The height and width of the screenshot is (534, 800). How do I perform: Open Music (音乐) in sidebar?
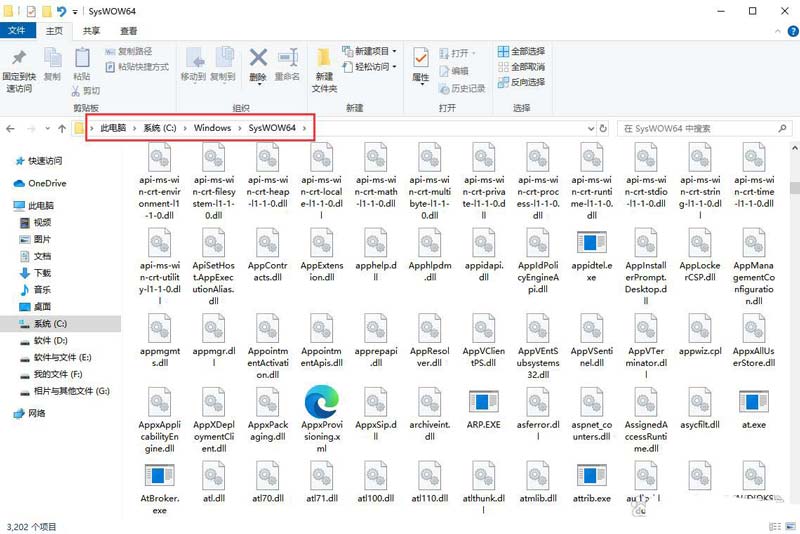click(x=36, y=290)
